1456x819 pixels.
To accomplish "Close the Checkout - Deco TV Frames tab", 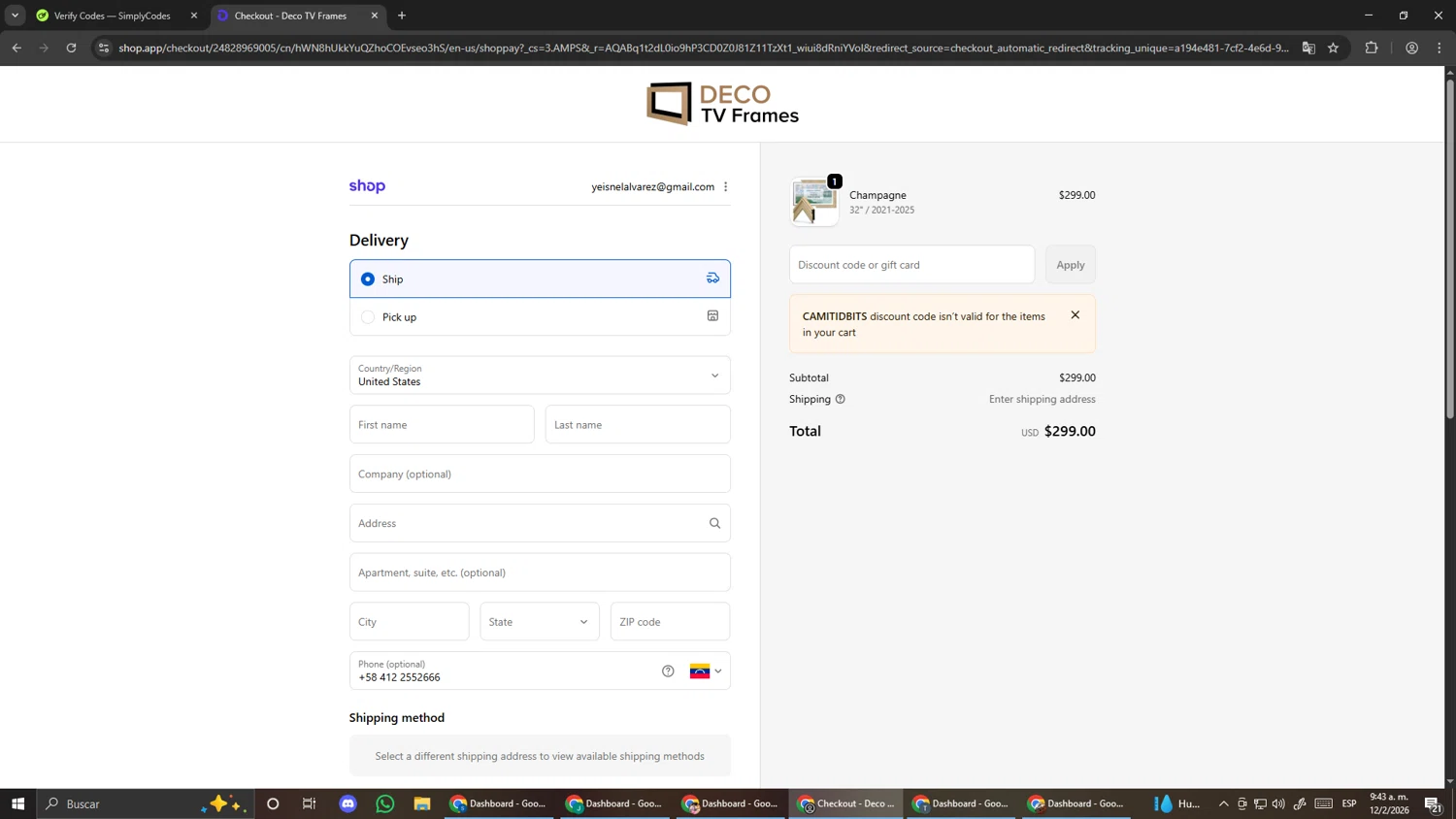I will point(374,16).
